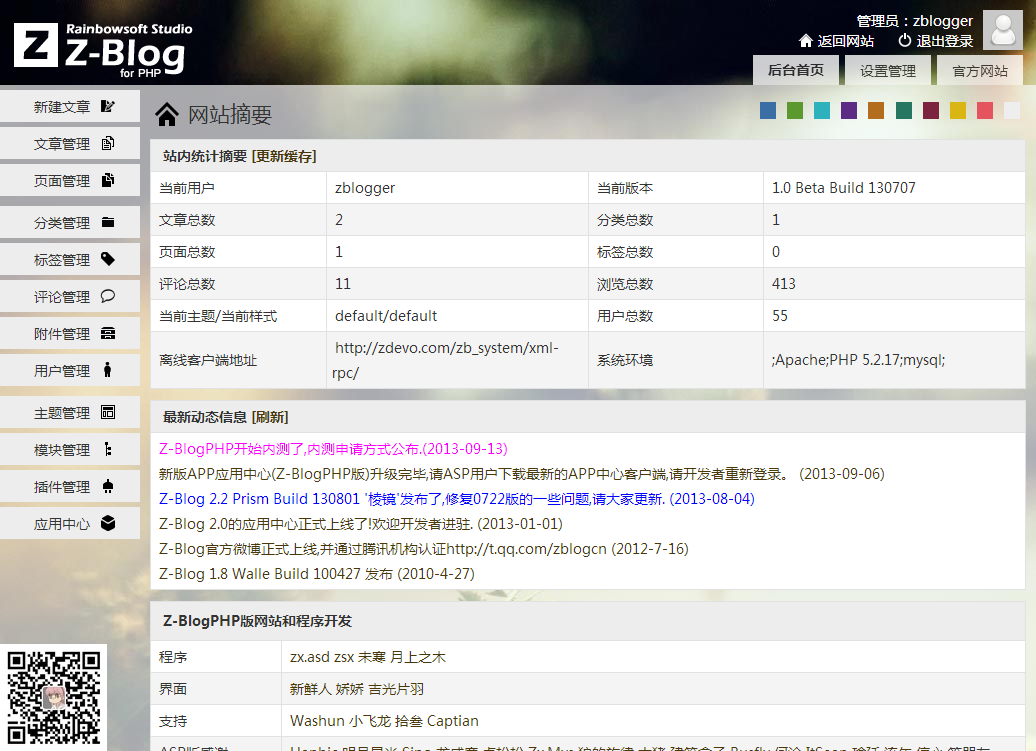Open comments using the speech bubble icon
Image resolution: width=1036 pixels, height=751 pixels.
(x=110, y=296)
